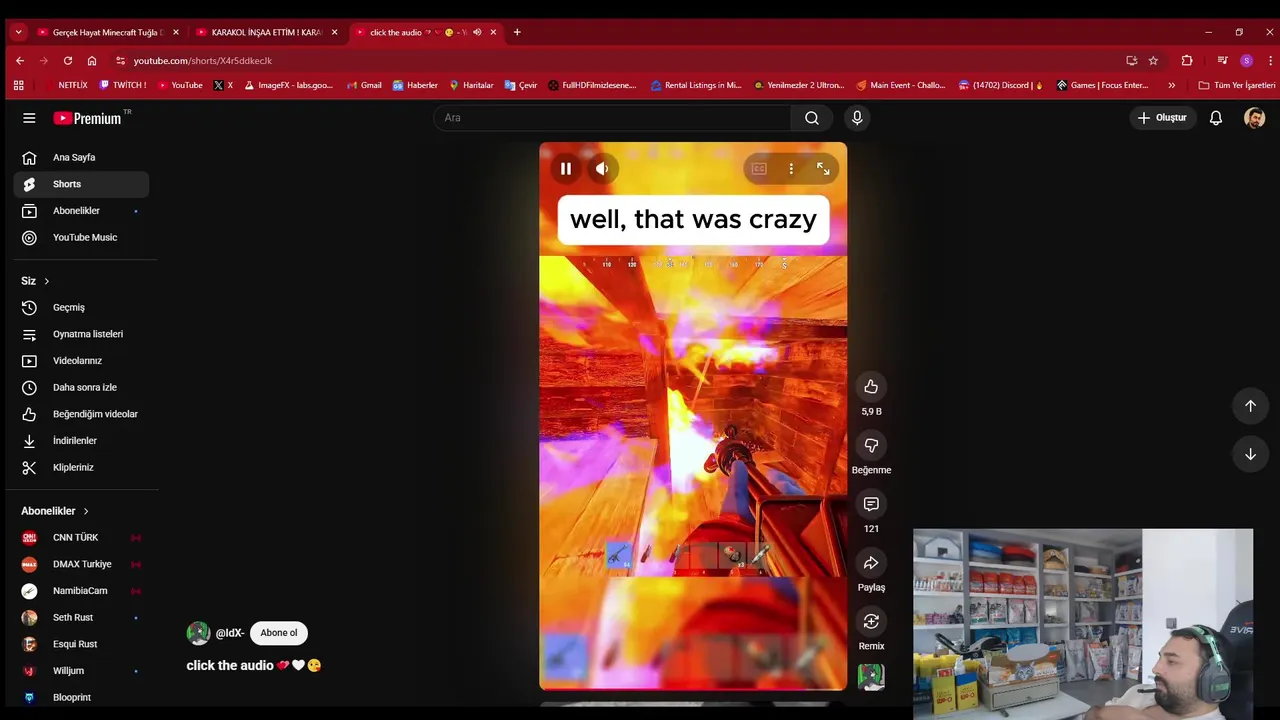Viewport: 1280px width, 720px height.
Task: Open İndirilenler
Action: pos(81,441)
